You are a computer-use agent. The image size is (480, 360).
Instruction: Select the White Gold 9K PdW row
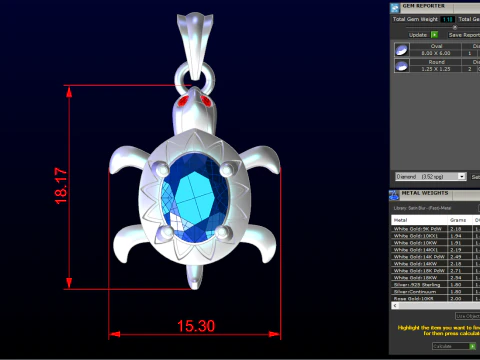(x=435, y=229)
